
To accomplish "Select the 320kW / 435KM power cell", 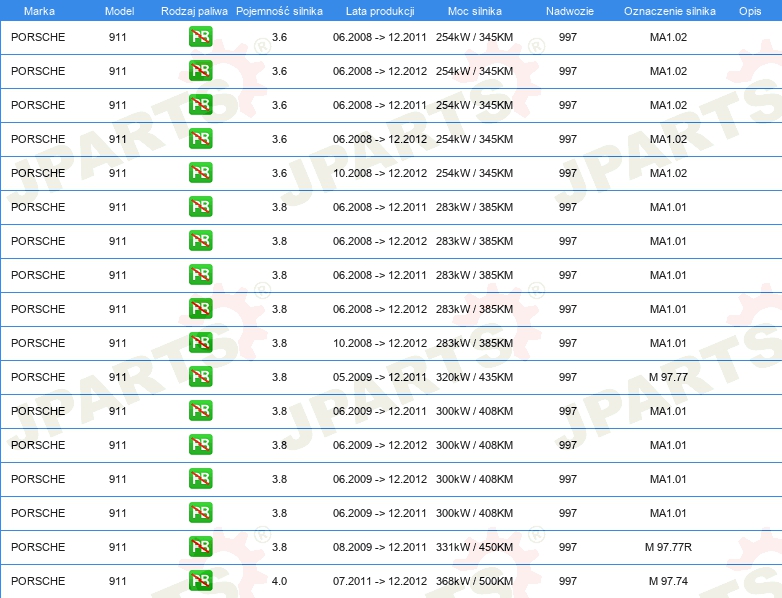I will [x=474, y=377].
